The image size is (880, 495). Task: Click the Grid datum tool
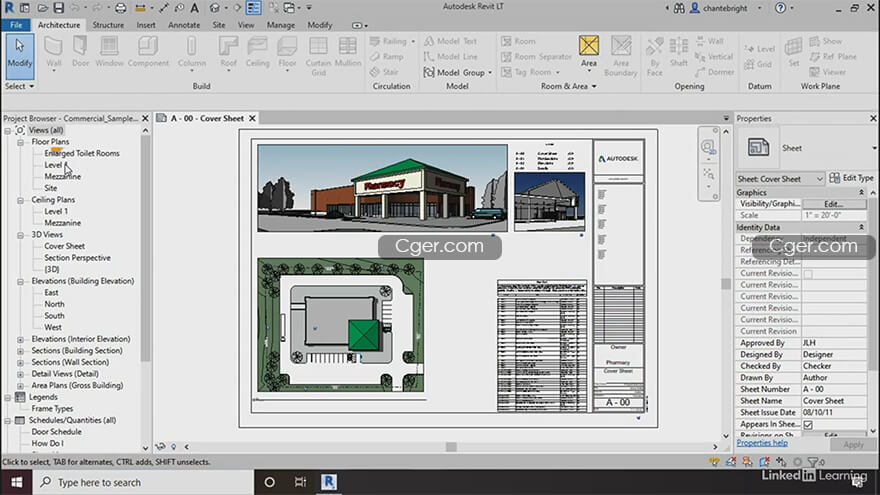758,64
